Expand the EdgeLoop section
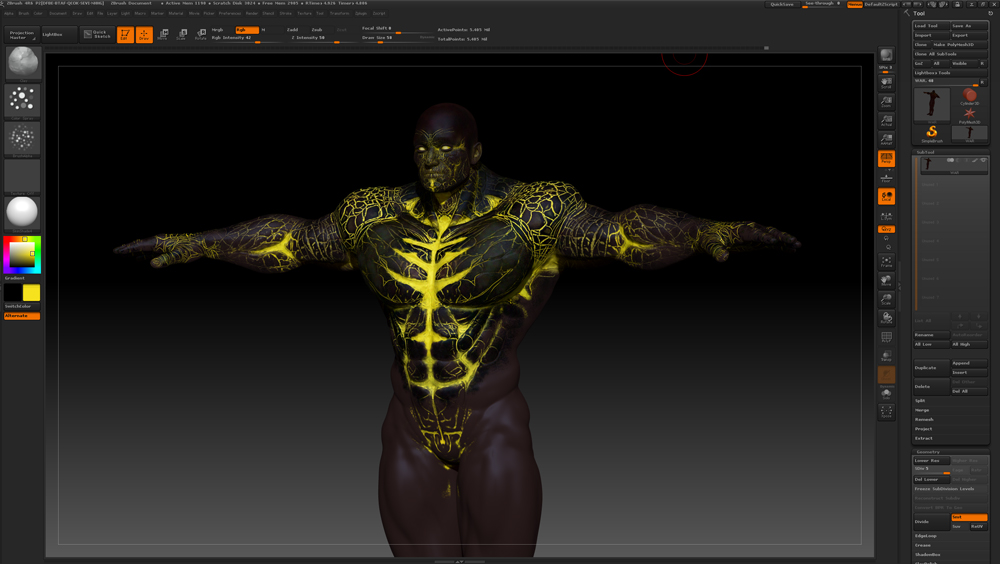Screen dimensions: 1000x564 tap(926, 536)
